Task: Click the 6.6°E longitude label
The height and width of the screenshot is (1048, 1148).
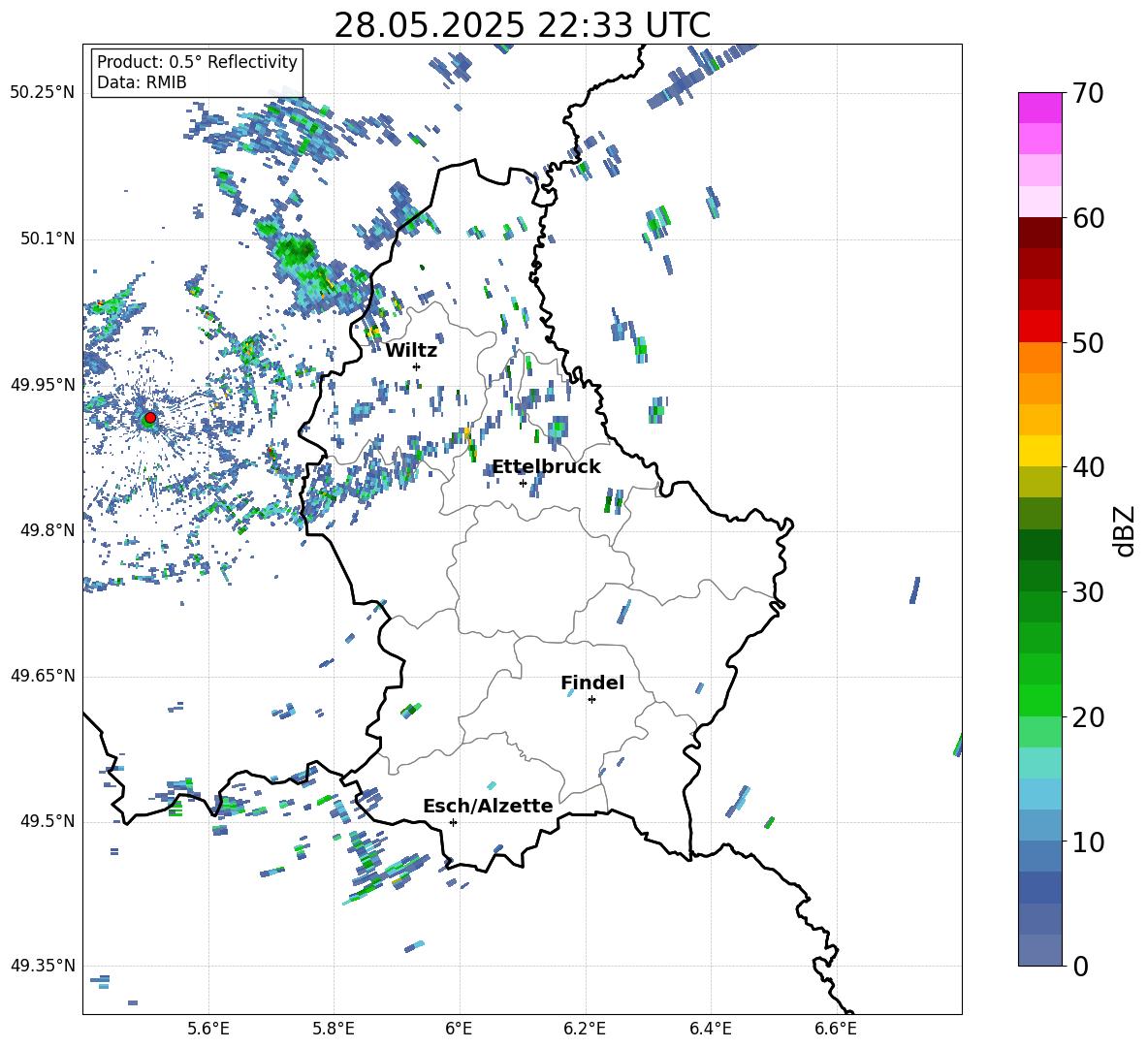Action: click(x=836, y=1029)
